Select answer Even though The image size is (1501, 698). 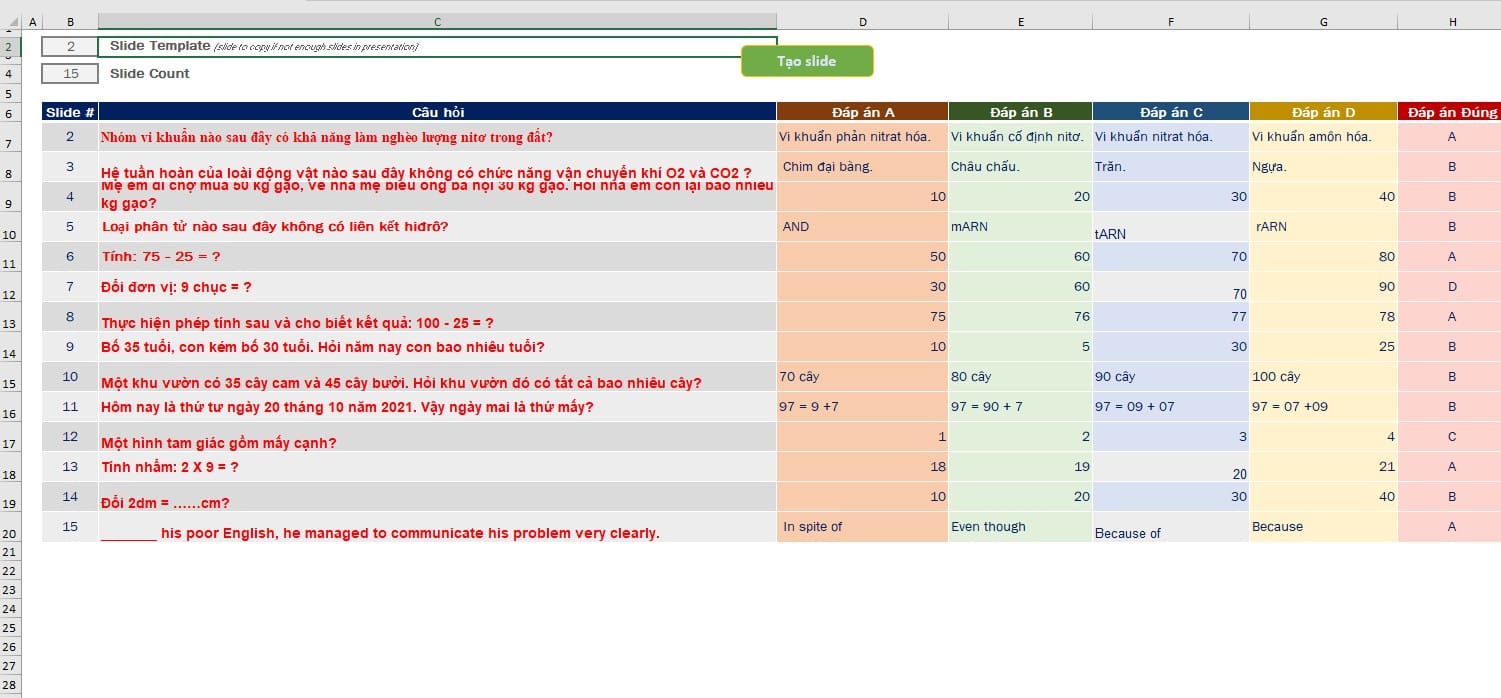1020,527
